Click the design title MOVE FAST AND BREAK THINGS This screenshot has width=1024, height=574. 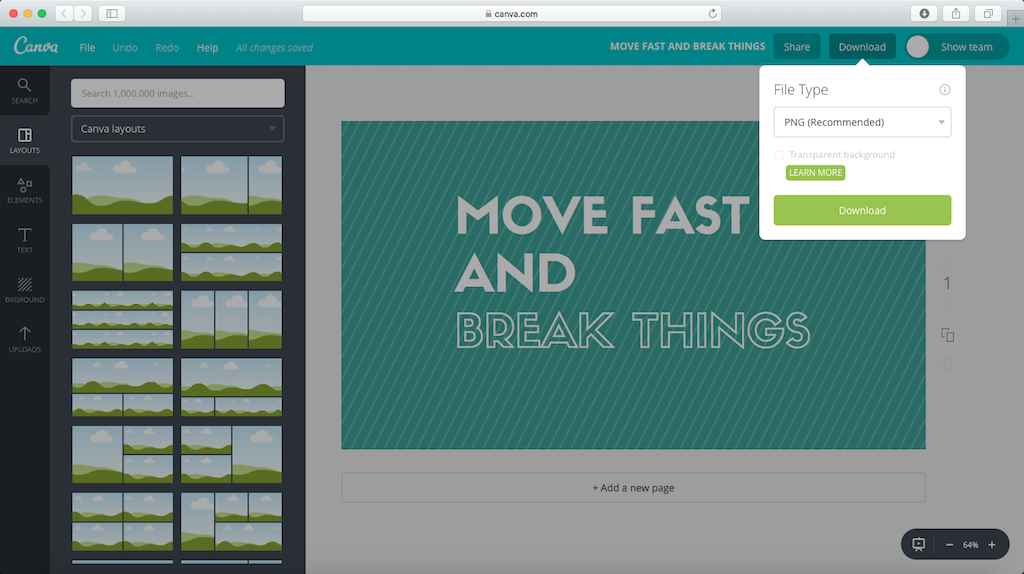tap(687, 46)
